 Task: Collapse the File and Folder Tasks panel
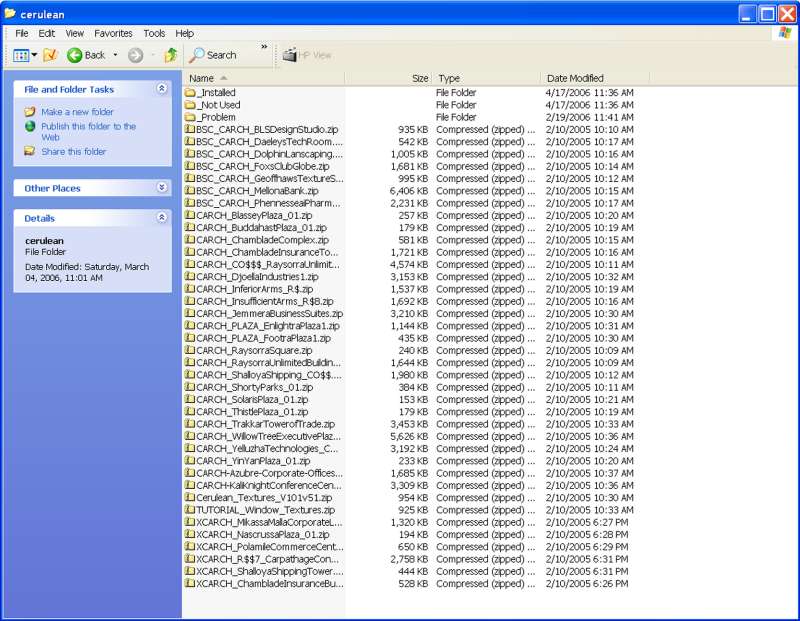click(162, 89)
